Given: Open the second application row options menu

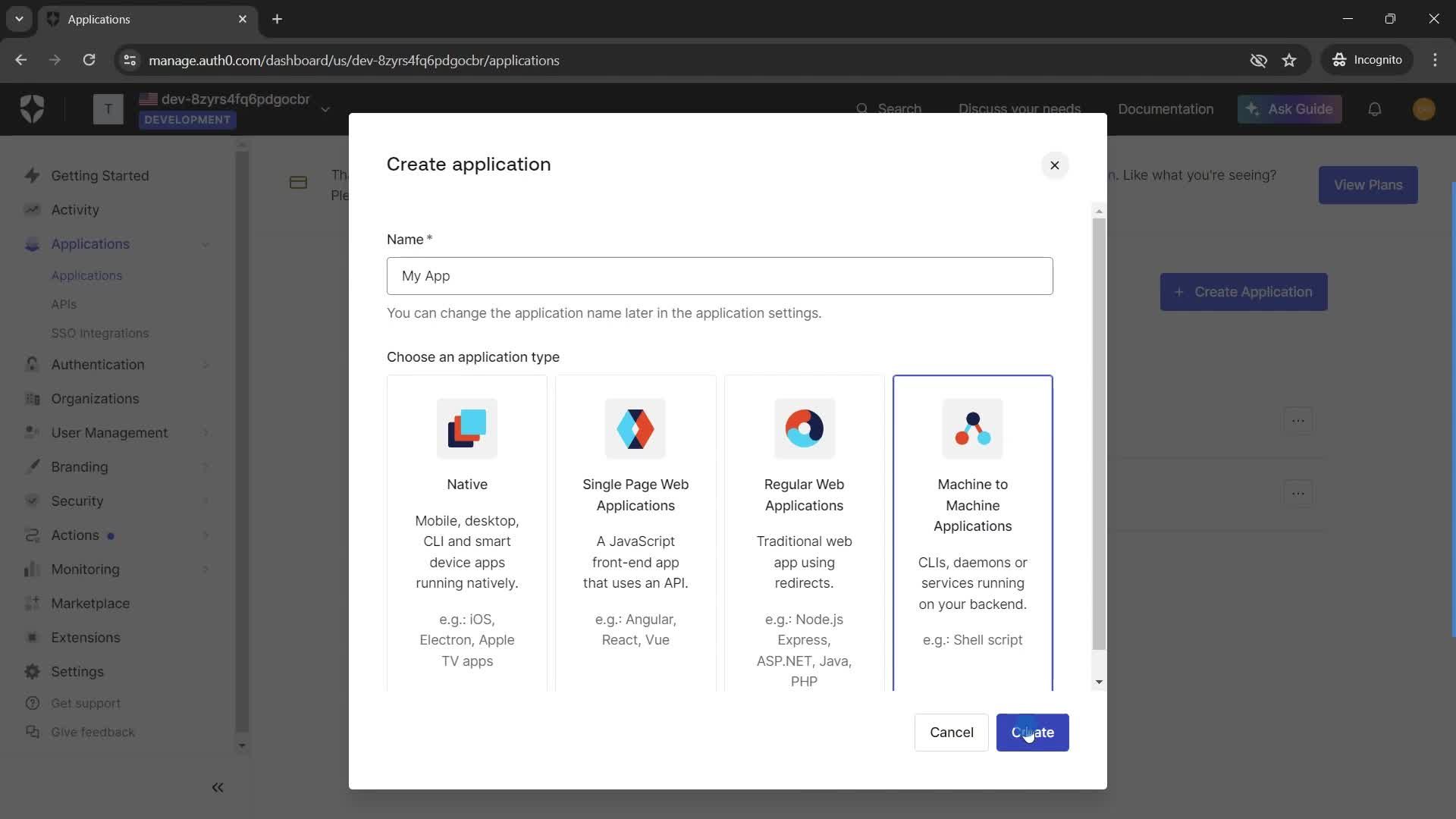Looking at the screenshot, I should click(1298, 494).
